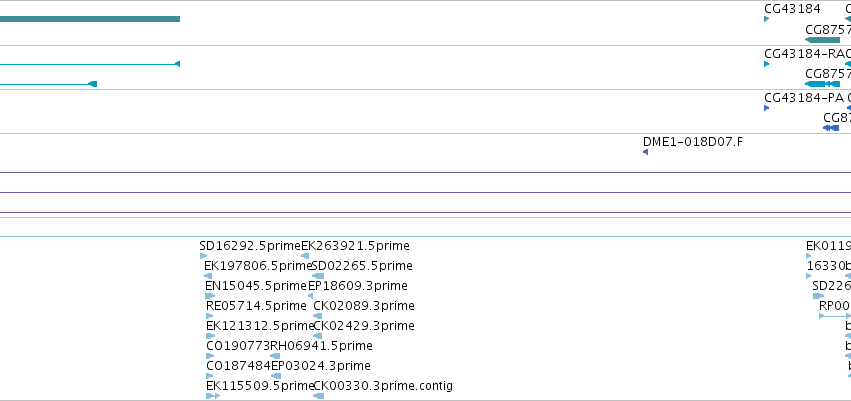The height and width of the screenshot is (401, 851).
Task: Select the large teal gene bar
Action: (90, 19)
